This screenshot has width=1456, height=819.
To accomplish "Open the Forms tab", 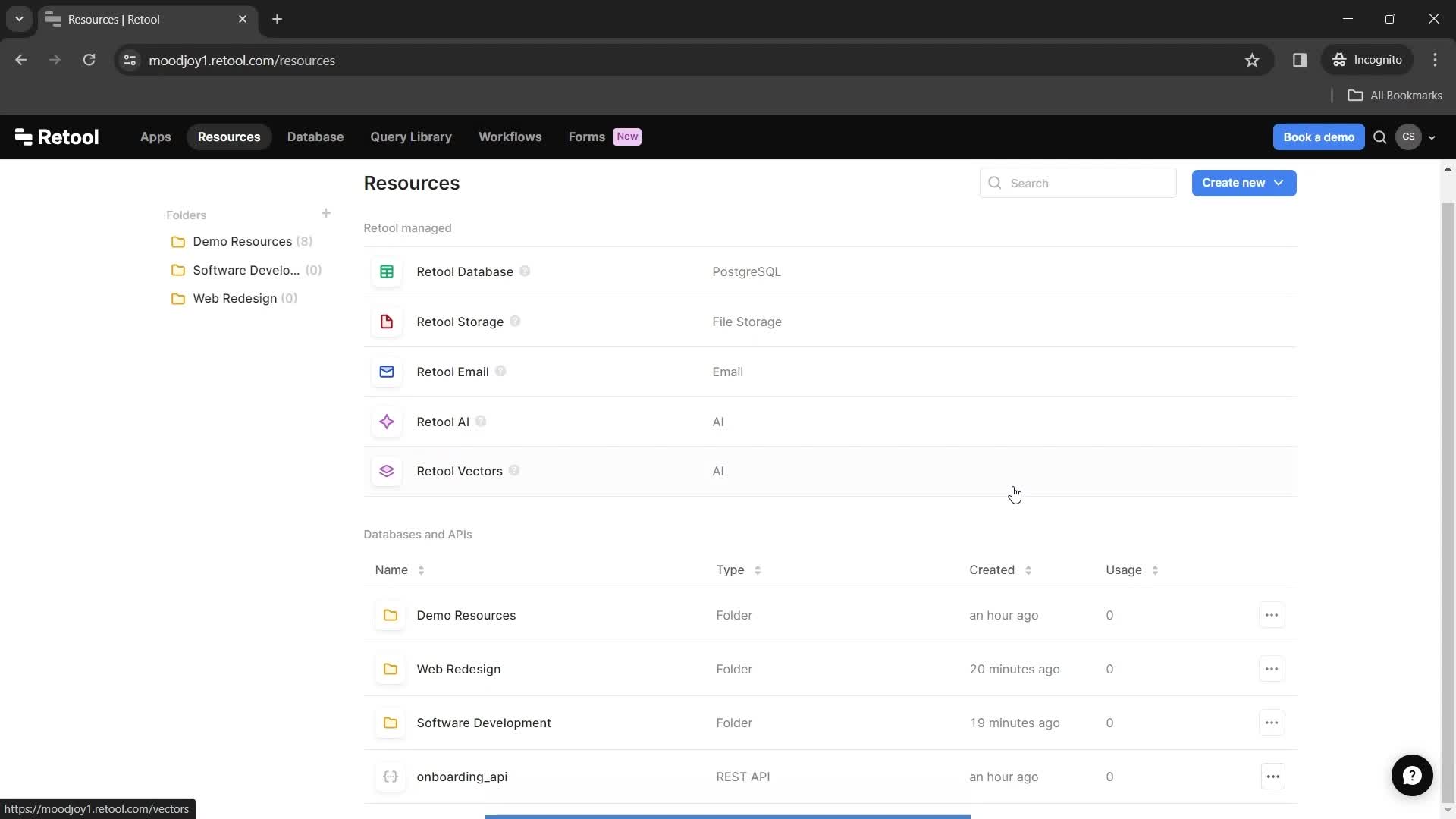I will [604, 137].
